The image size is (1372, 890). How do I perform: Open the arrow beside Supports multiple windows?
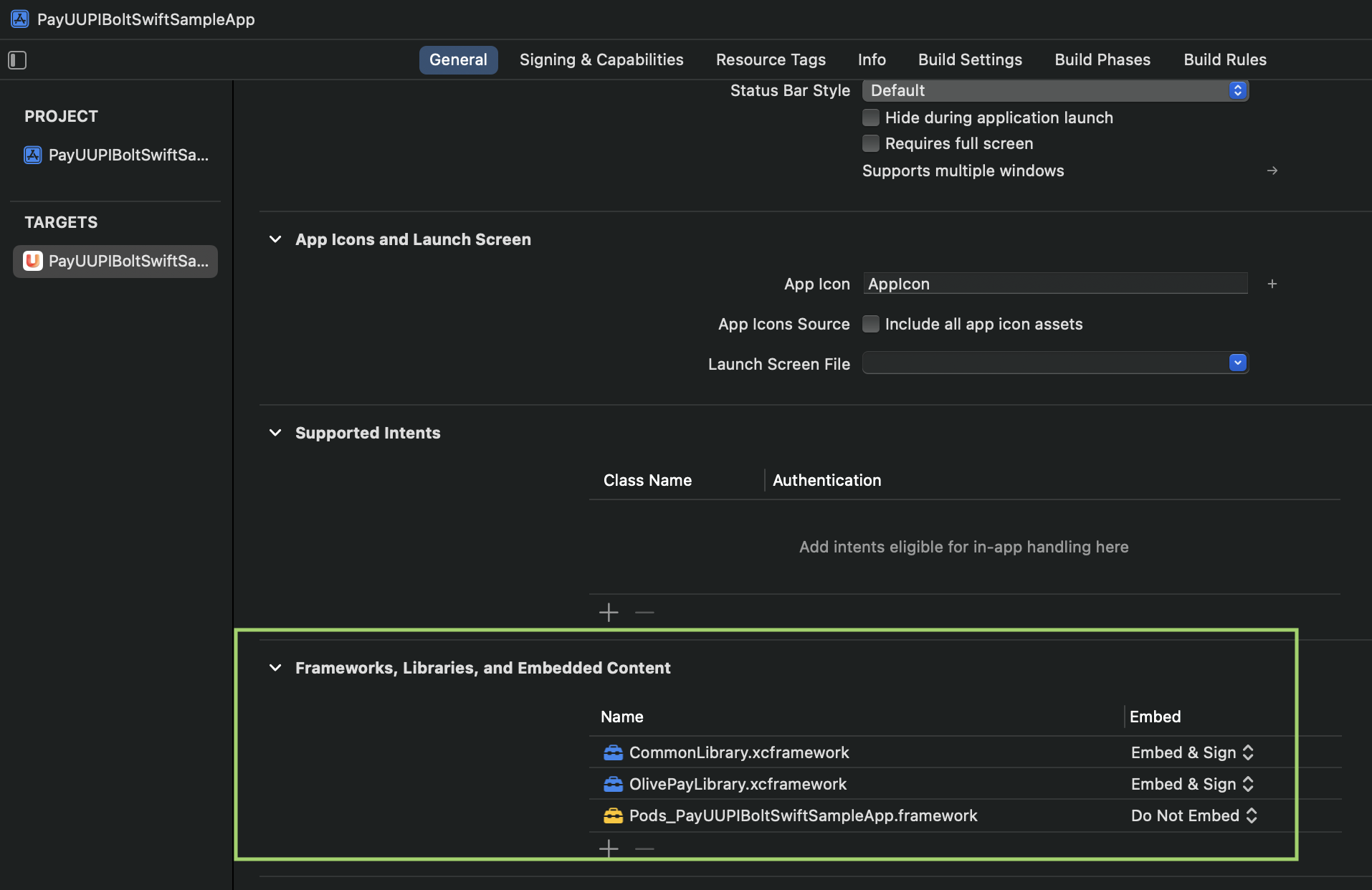pyautogui.click(x=1272, y=171)
